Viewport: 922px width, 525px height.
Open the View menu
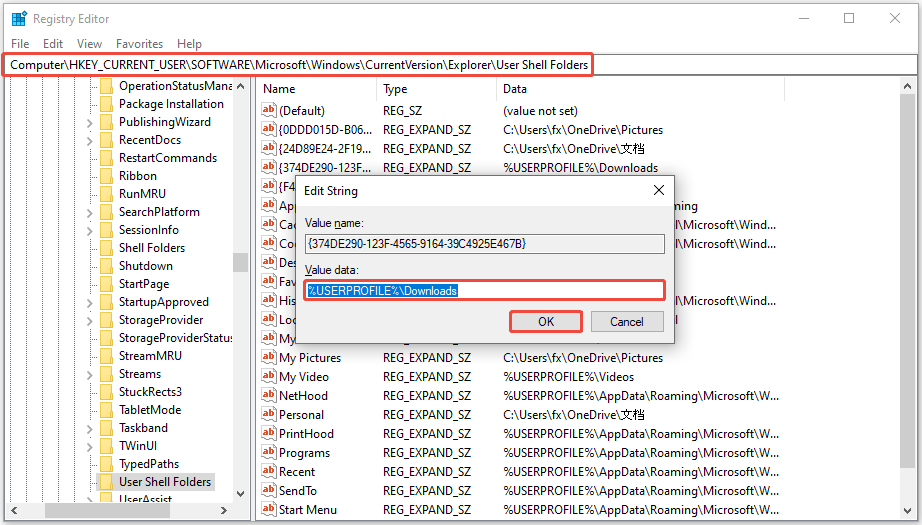coord(89,44)
